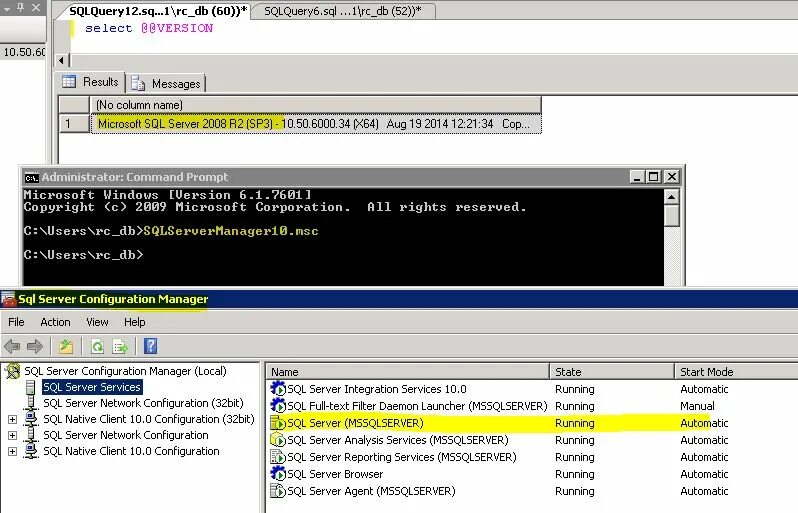Screen dimensions: 798x513
Task: Sort services by State column header
Action: [x=612, y=372]
